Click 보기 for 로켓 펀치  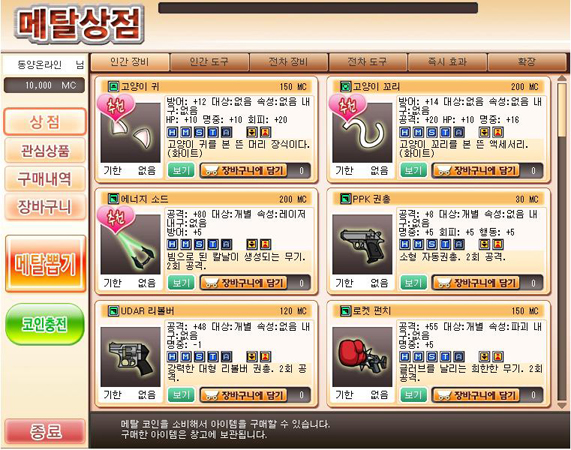tap(413, 395)
